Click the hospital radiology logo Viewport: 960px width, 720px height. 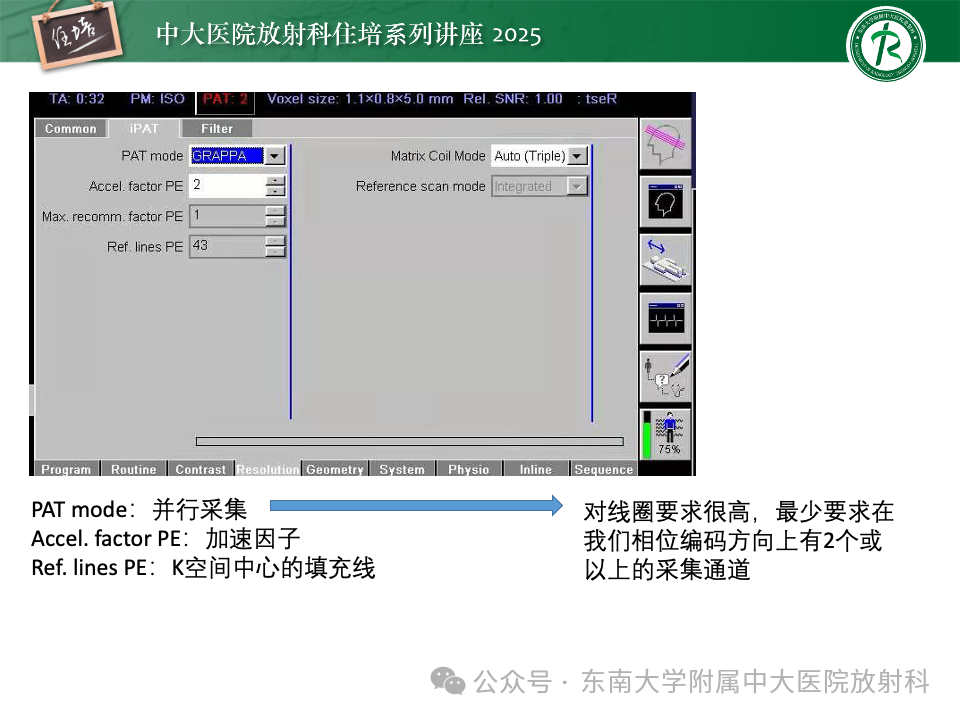(885, 44)
